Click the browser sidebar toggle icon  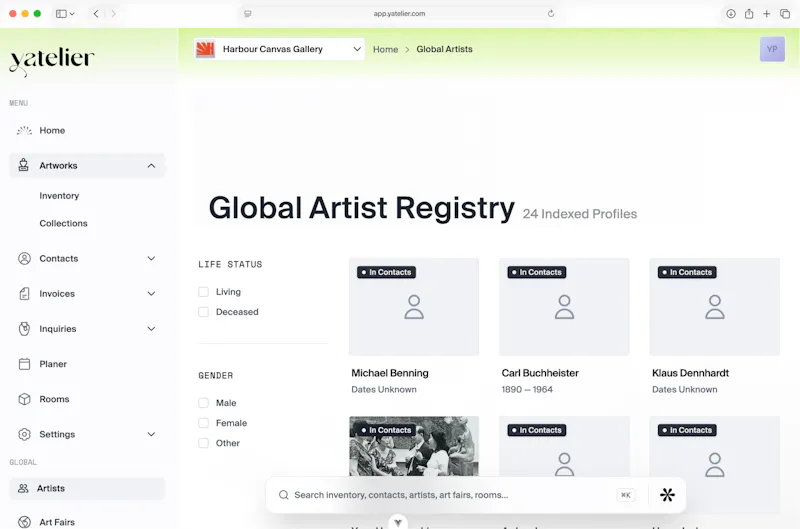tap(61, 14)
